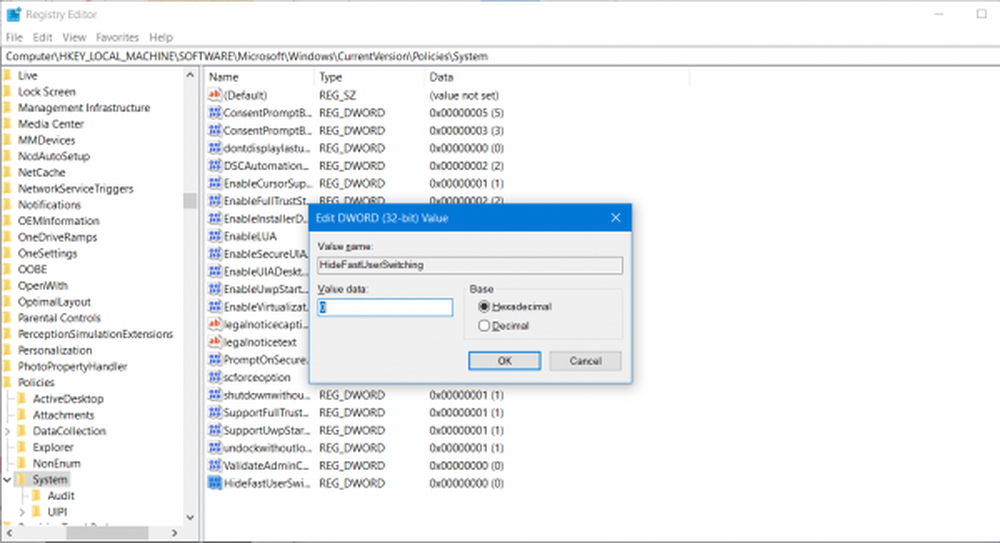Click the DWORD icon of EnableLUA
The height and width of the screenshot is (543, 1000).
click(214, 236)
